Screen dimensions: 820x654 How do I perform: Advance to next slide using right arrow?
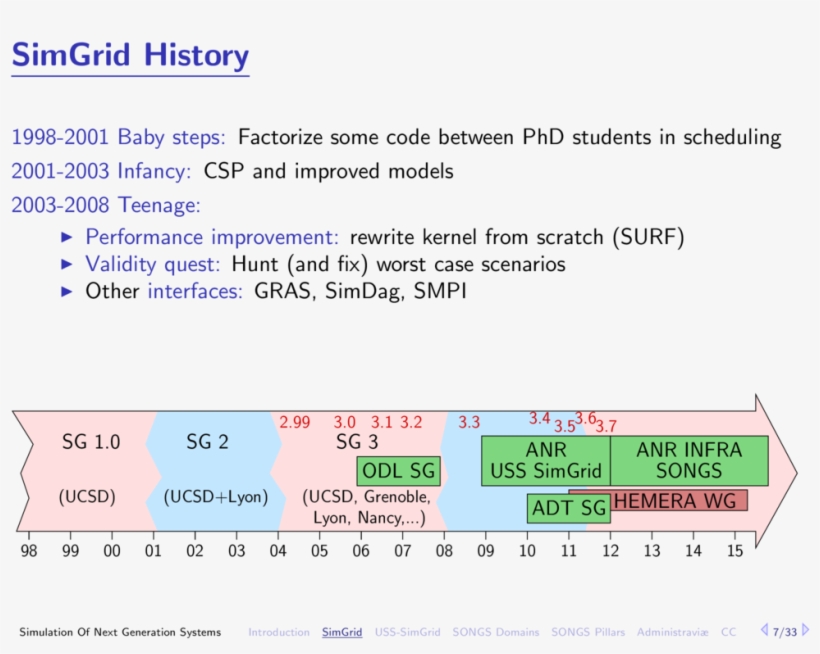(x=805, y=630)
